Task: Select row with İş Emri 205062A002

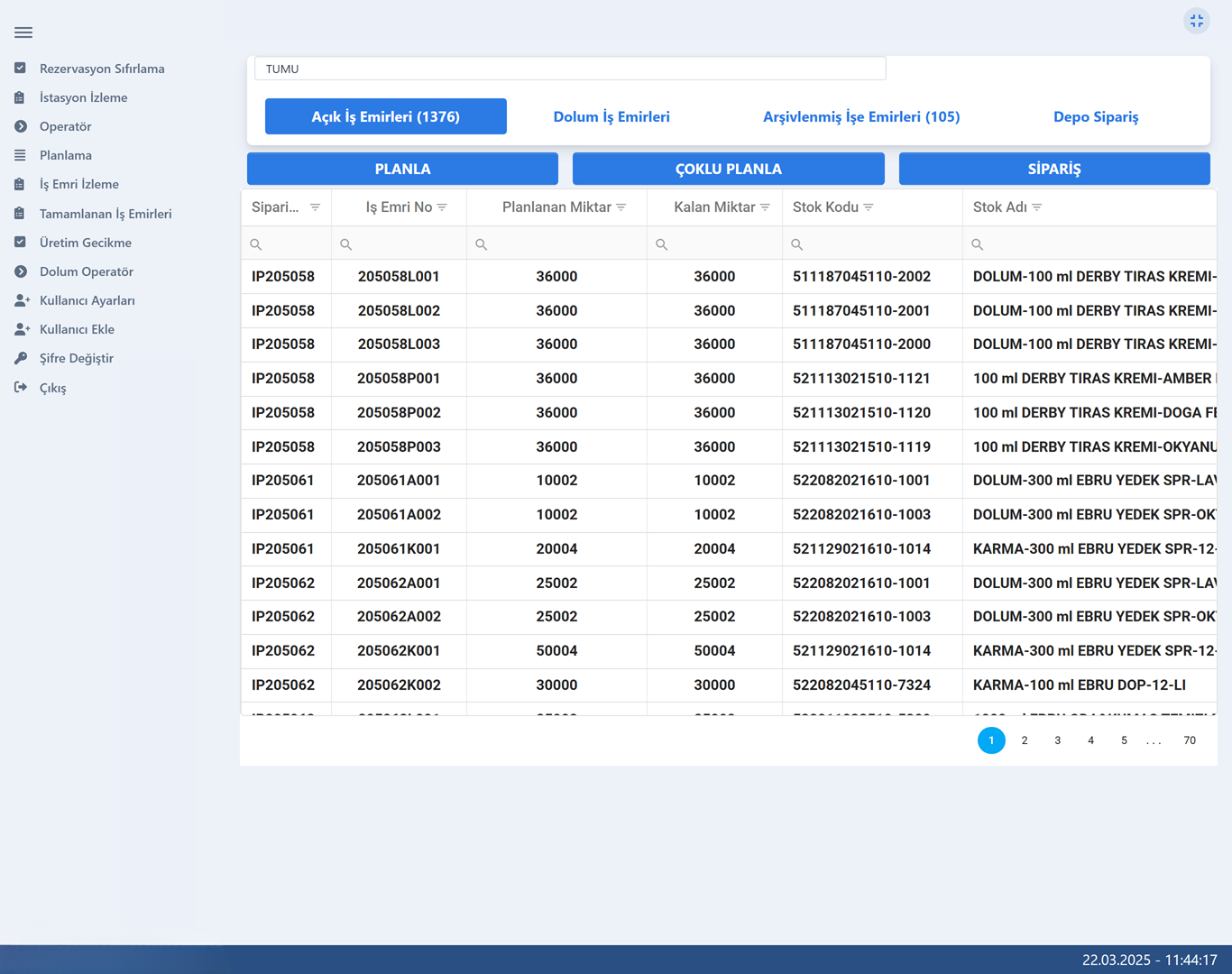Action: click(x=729, y=617)
